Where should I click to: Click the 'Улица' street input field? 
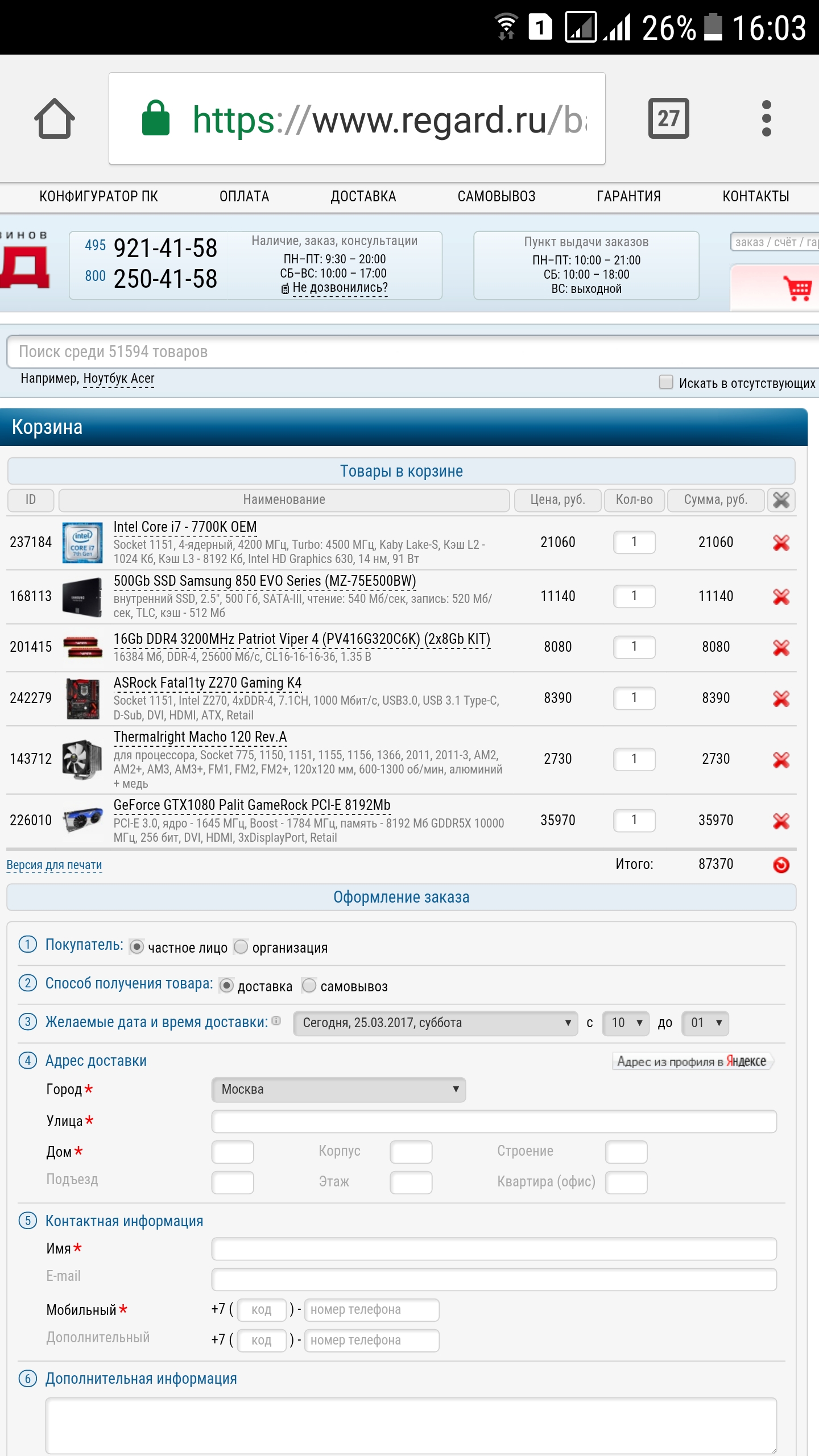pyautogui.click(x=494, y=1122)
